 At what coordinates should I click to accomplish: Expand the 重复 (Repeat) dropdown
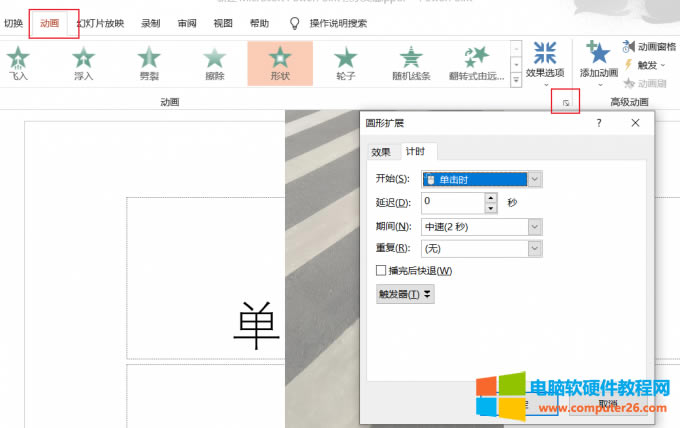click(x=535, y=248)
